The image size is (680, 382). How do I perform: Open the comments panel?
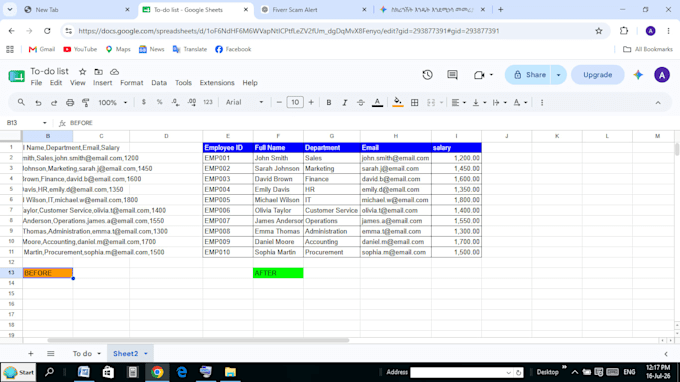coord(452,75)
